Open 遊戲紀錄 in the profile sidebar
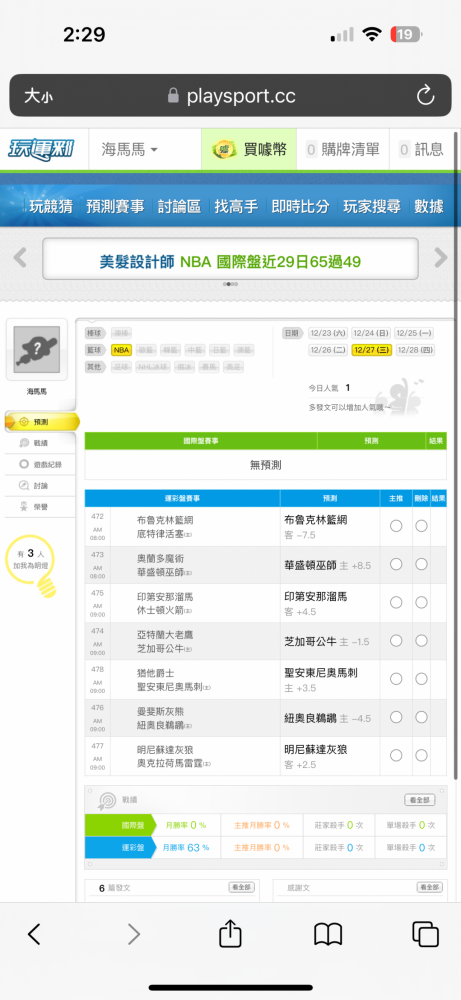Screen dimensions: 461x1000 (x=40, y=464)
